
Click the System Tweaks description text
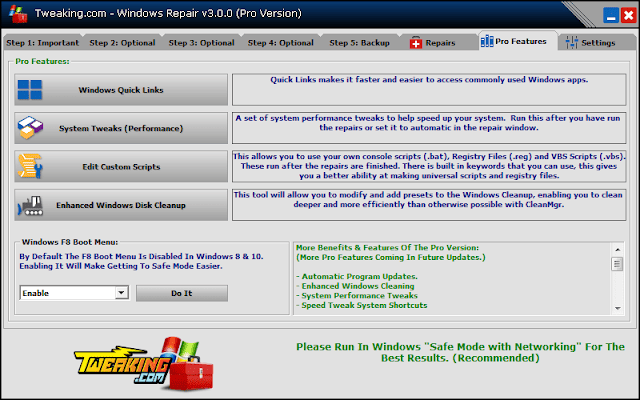pos(429,123)
